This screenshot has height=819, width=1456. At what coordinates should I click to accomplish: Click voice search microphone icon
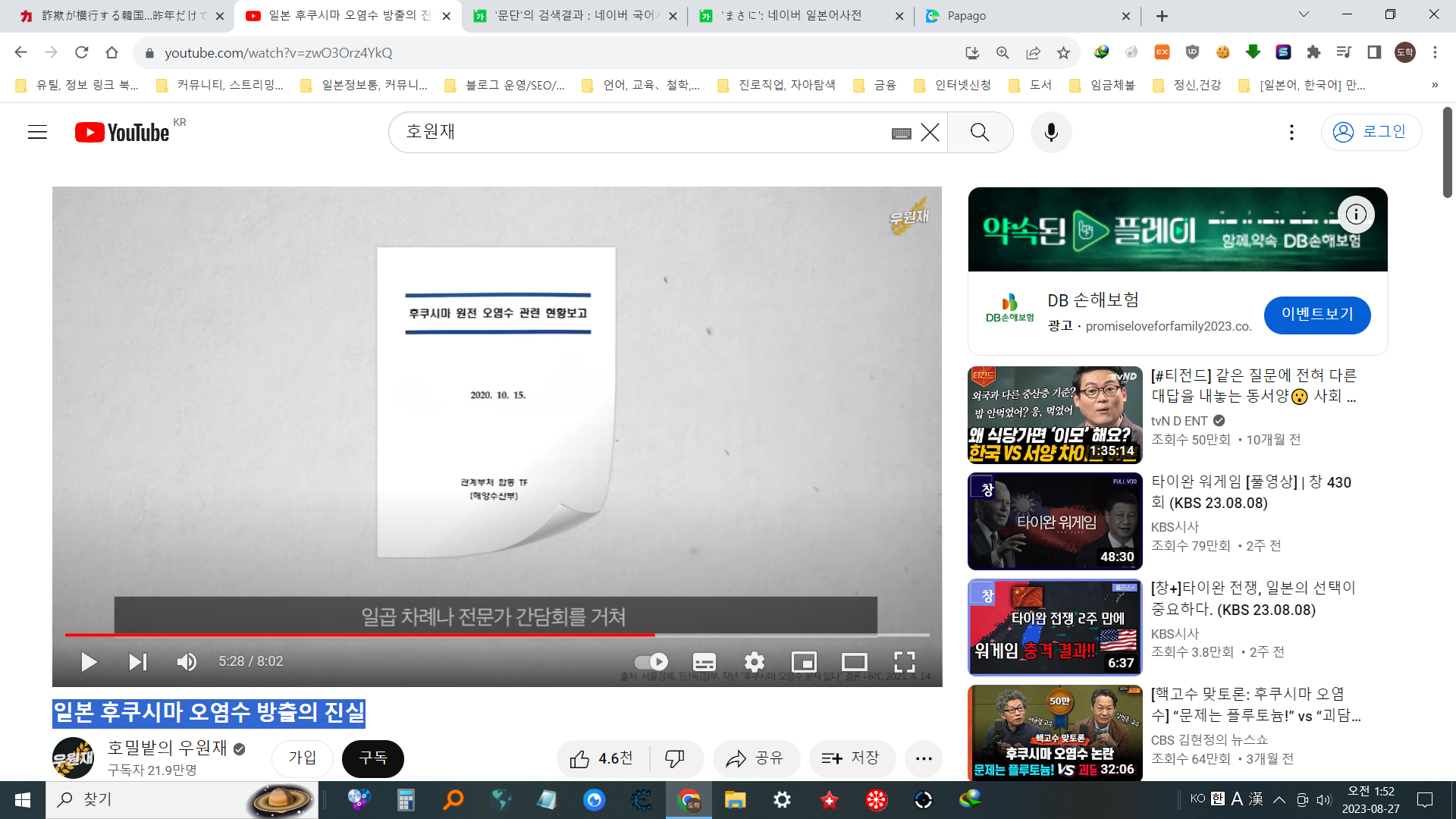pos(1051,133)
